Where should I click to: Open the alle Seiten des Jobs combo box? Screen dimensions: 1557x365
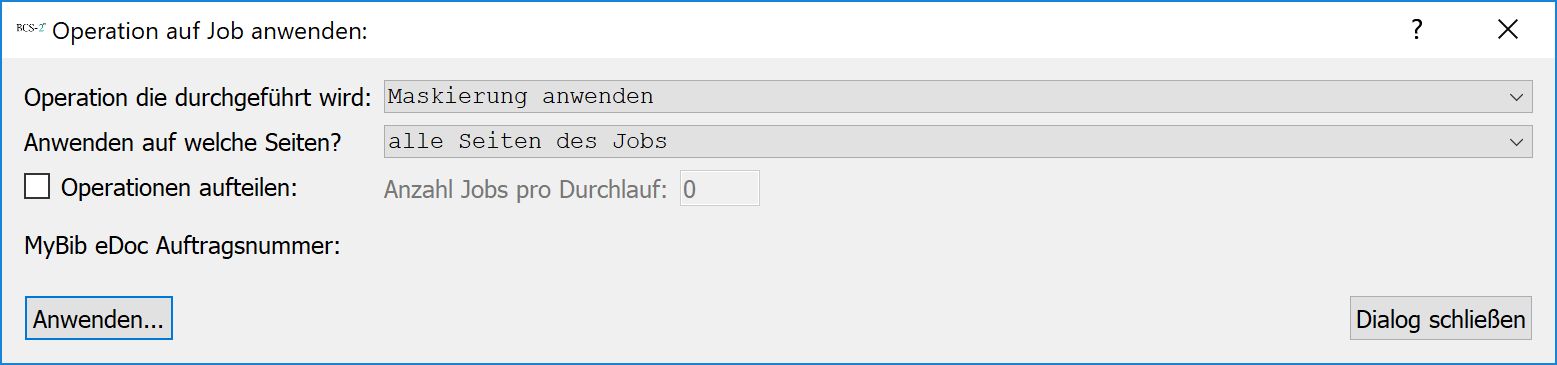(x=958, y=142)
